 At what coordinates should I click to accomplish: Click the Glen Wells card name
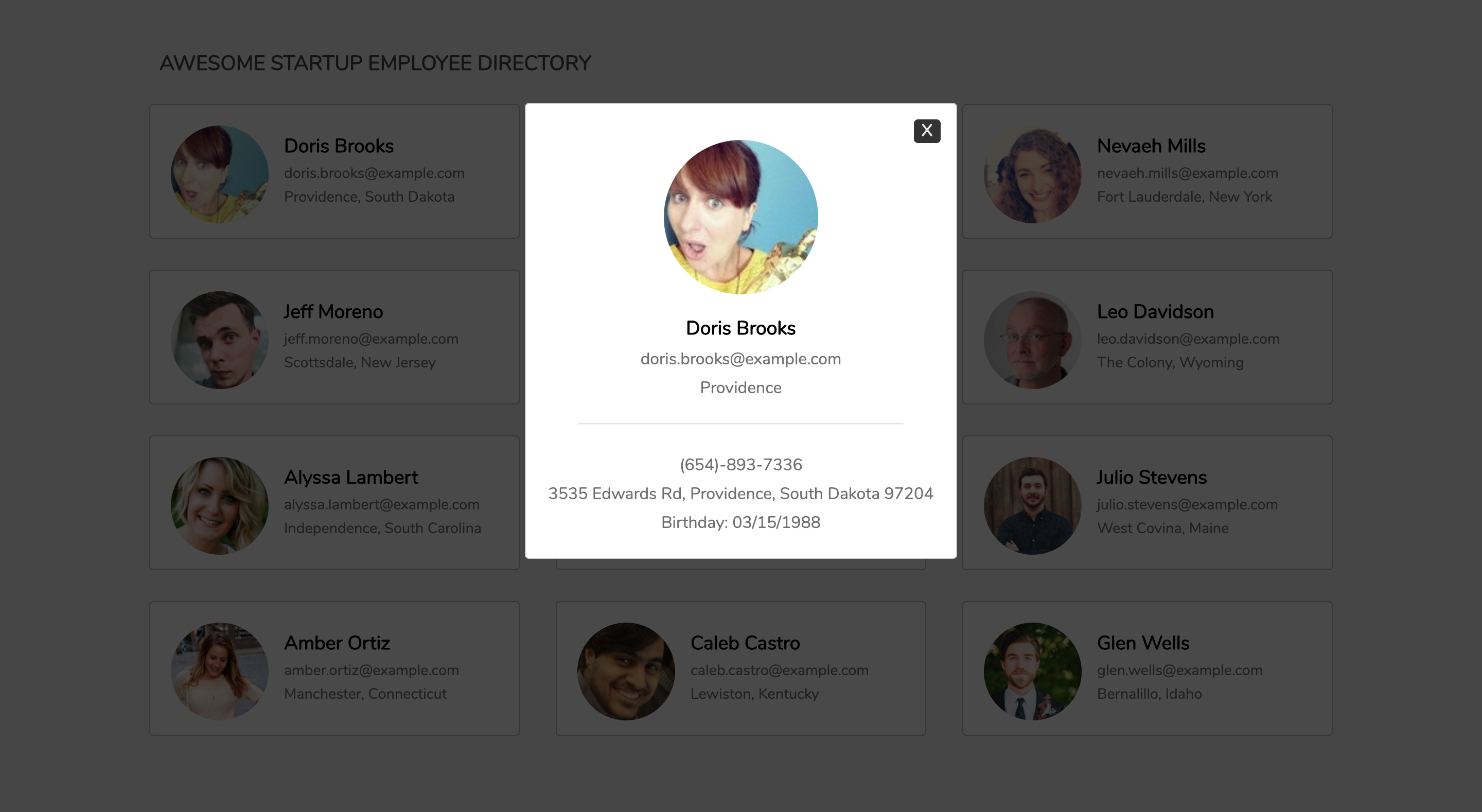[1142, 643]
